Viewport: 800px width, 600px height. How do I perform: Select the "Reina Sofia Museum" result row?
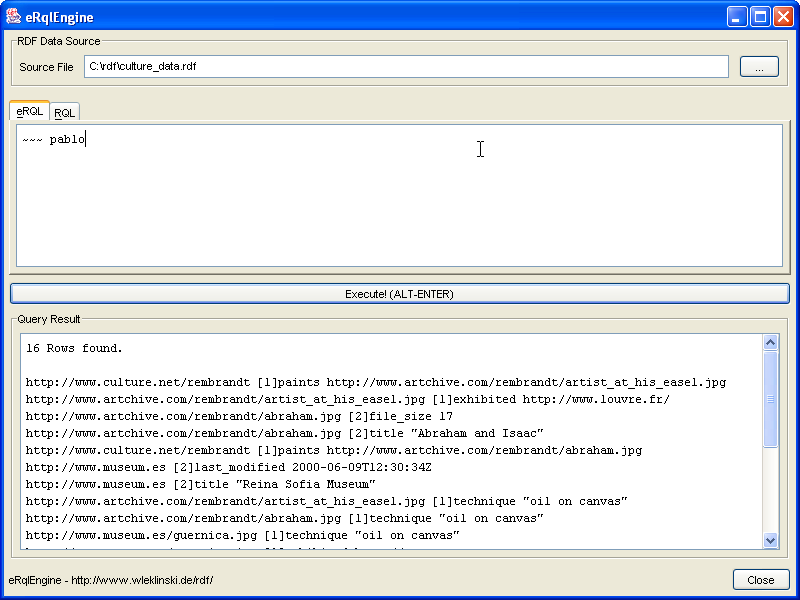pos(200,484)
